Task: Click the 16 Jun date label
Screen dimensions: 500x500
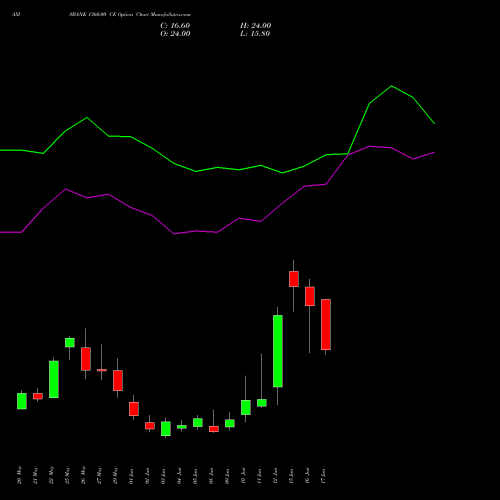Action: tap(307, 476)
